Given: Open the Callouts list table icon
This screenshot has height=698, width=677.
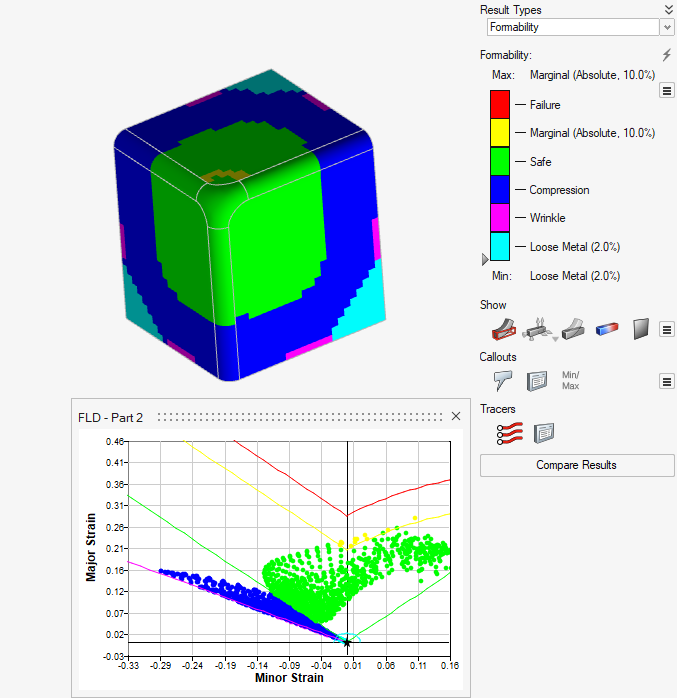Looking at the screenshot, I should tap(537, 381).
